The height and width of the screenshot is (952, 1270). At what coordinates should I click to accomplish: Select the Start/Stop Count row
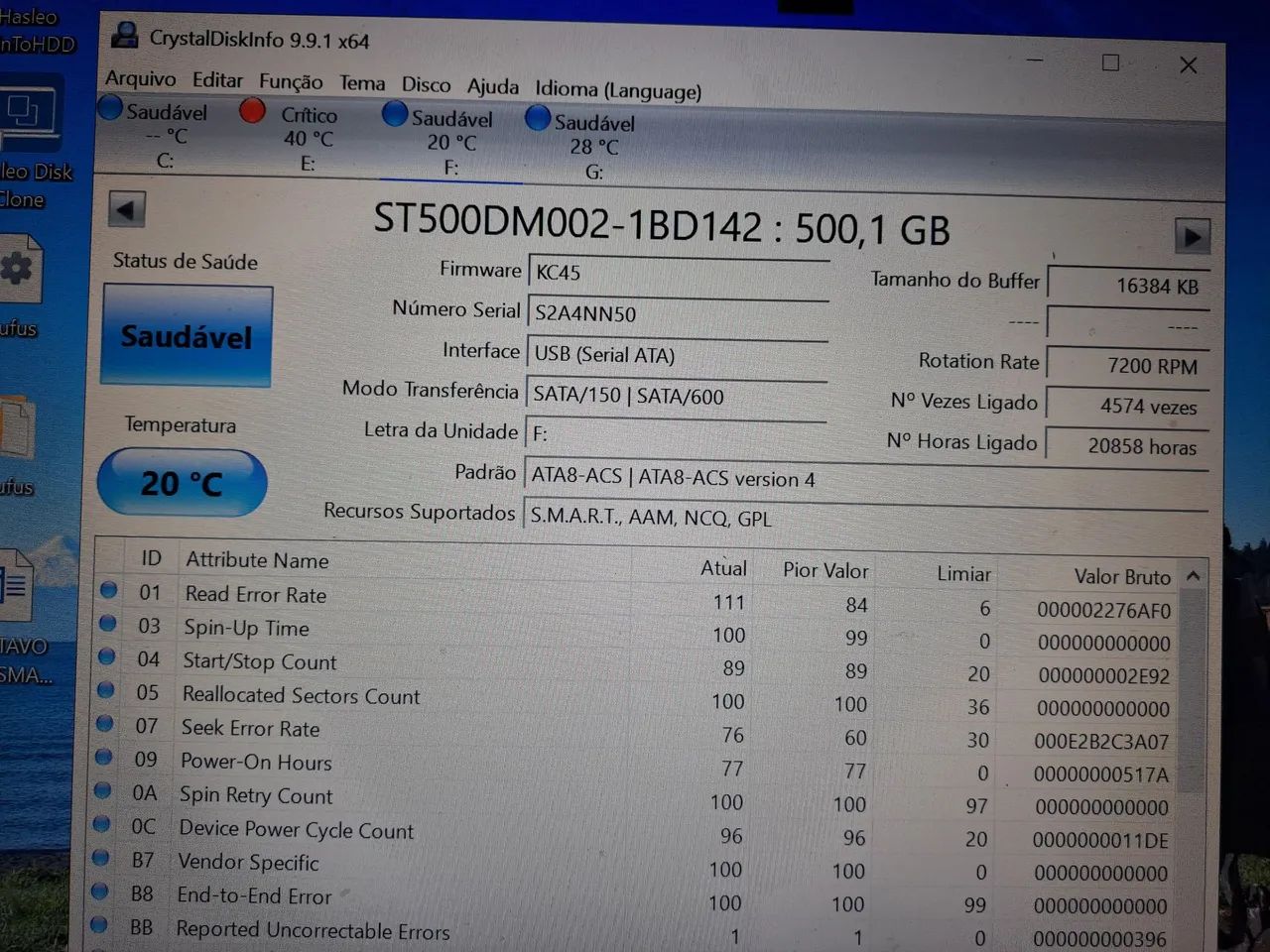point(635,666)
